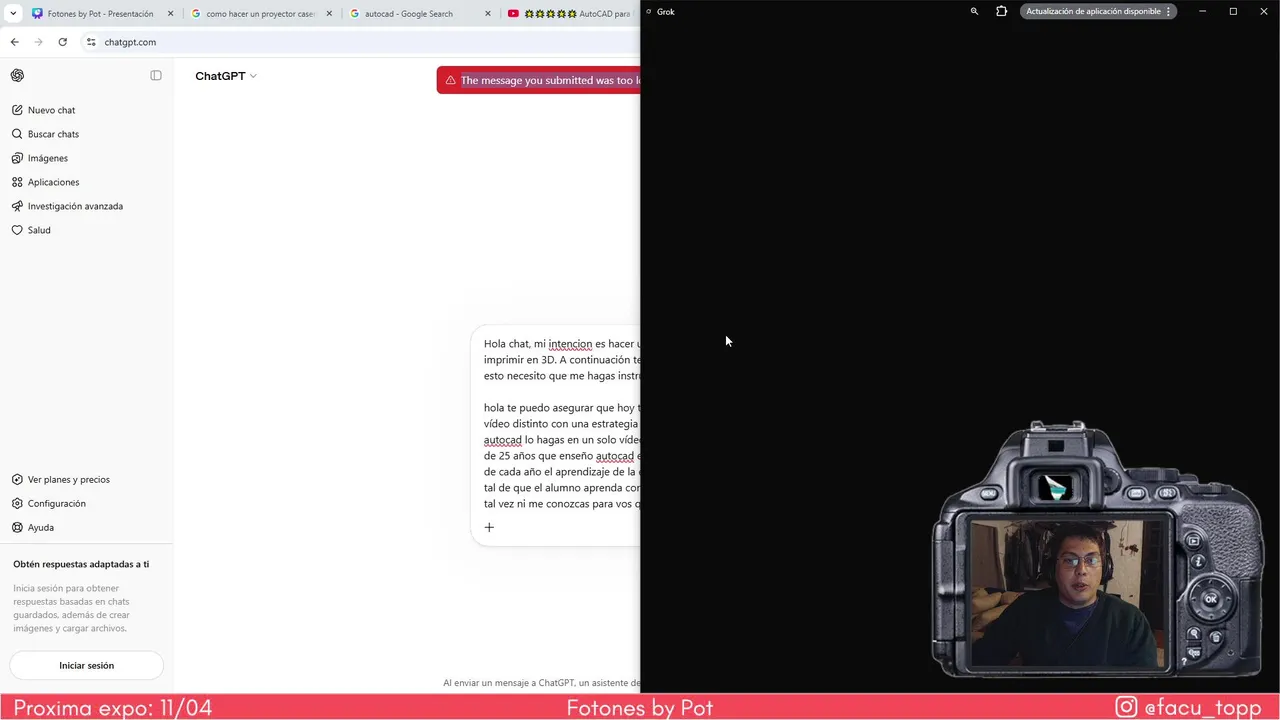Minimize the Grok window
The height and width of the screenshot is (720, 1280).
point(1203,11)
